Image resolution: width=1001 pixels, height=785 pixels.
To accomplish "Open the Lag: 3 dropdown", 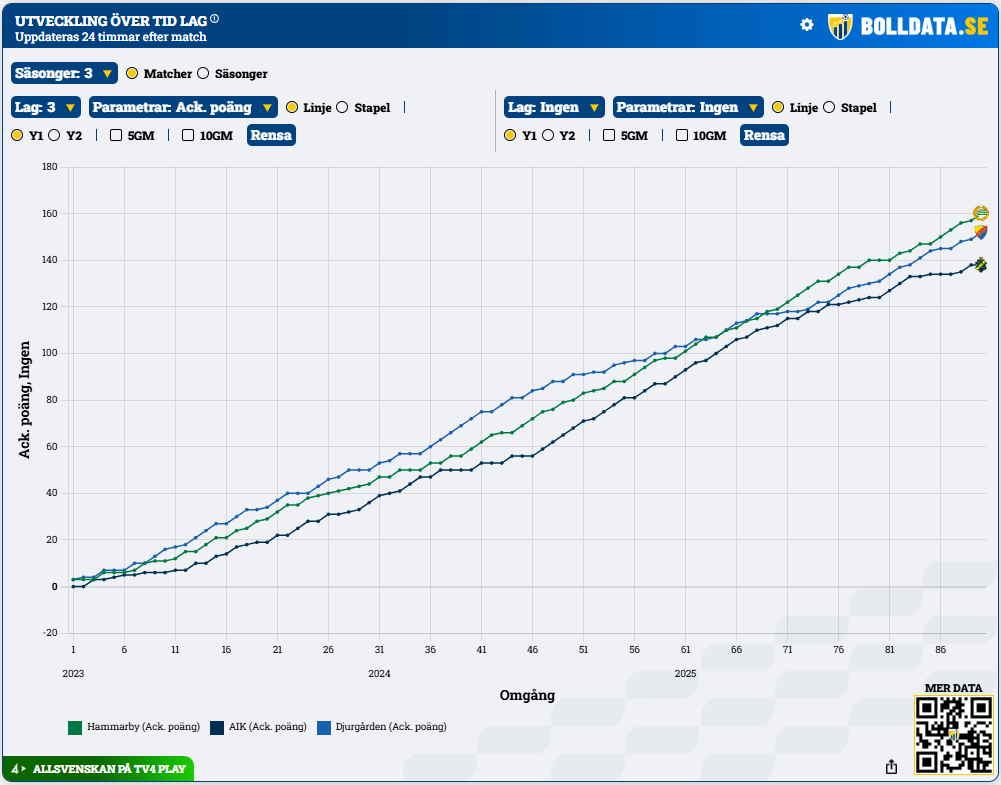I will point(45,107).
